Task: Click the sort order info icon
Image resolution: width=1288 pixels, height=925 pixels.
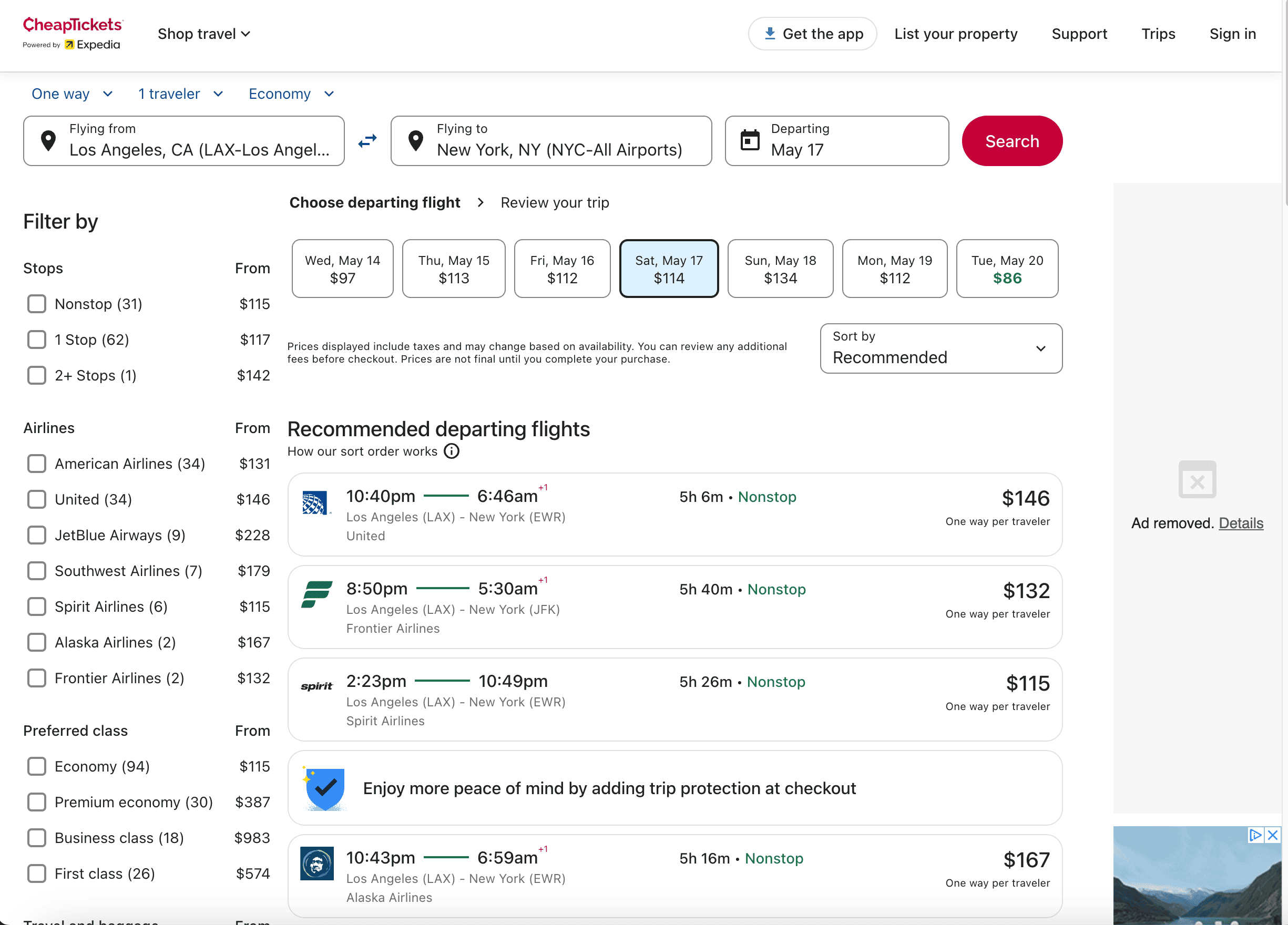Action: coord(452,451)
